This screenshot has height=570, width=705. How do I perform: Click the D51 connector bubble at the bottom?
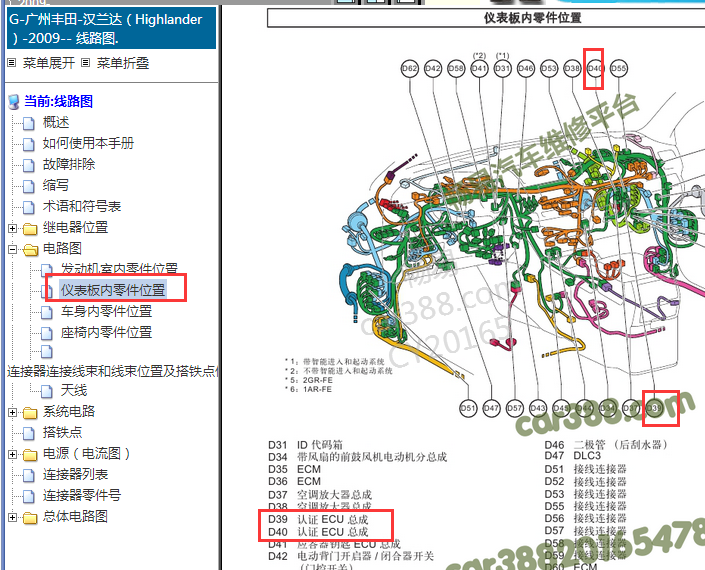[468, 408]
